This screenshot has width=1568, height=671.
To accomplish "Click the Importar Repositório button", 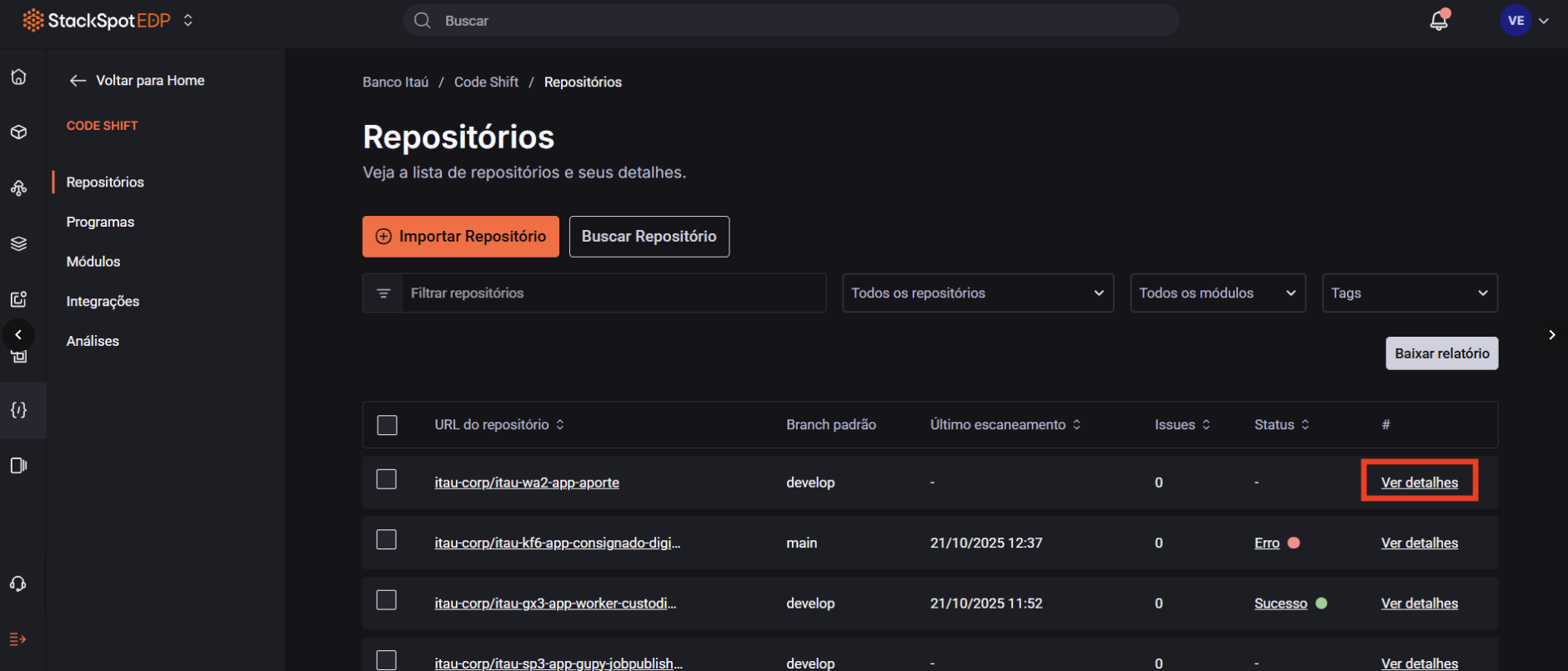I will pyautogui.click(x=460, y=237).
